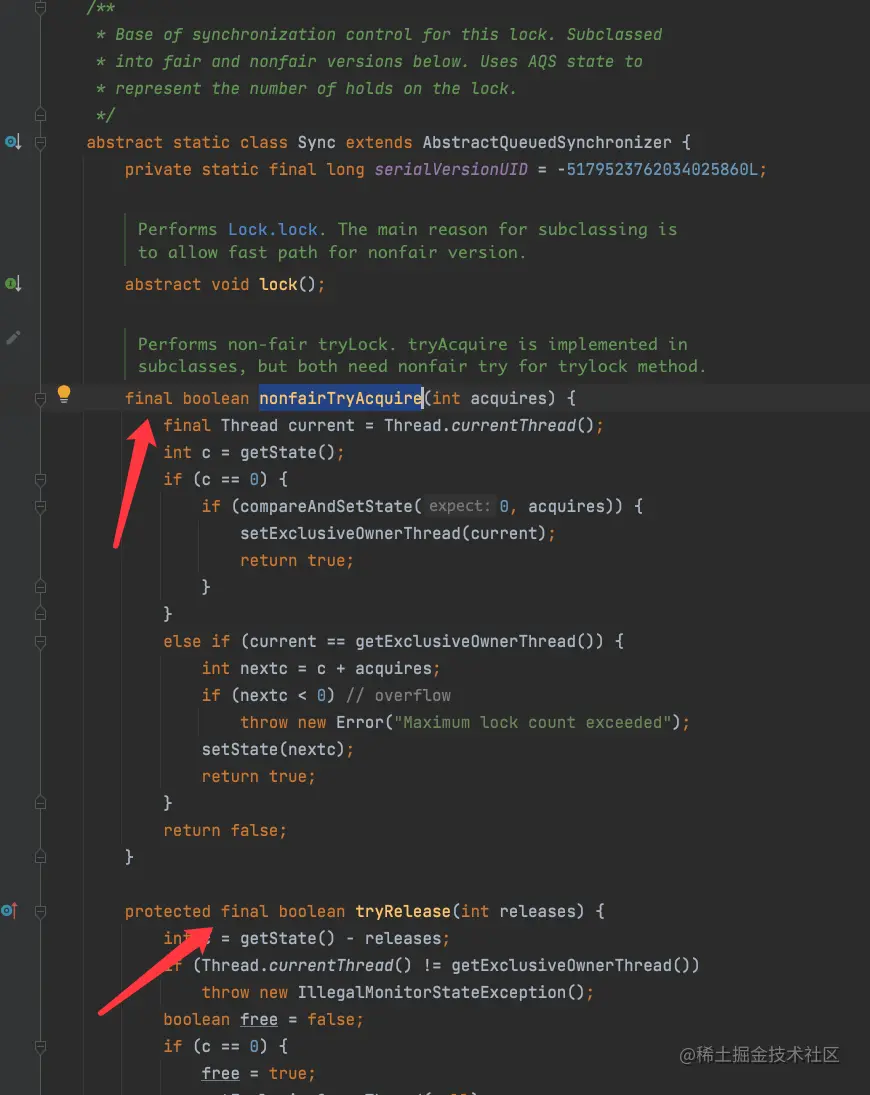Click the setState(nextc) call

(273, 749)
